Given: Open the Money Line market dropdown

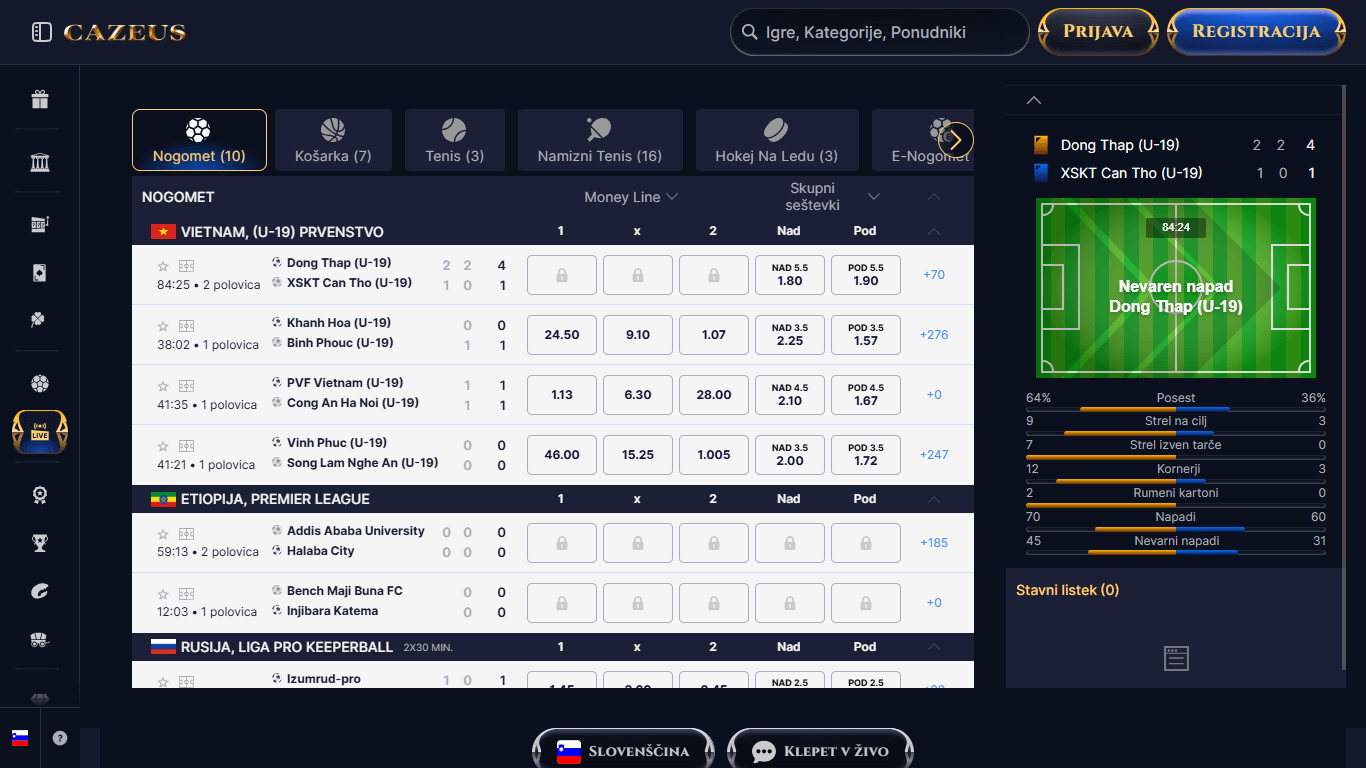Looking at the screenshot, I should (x=631, y=197).
